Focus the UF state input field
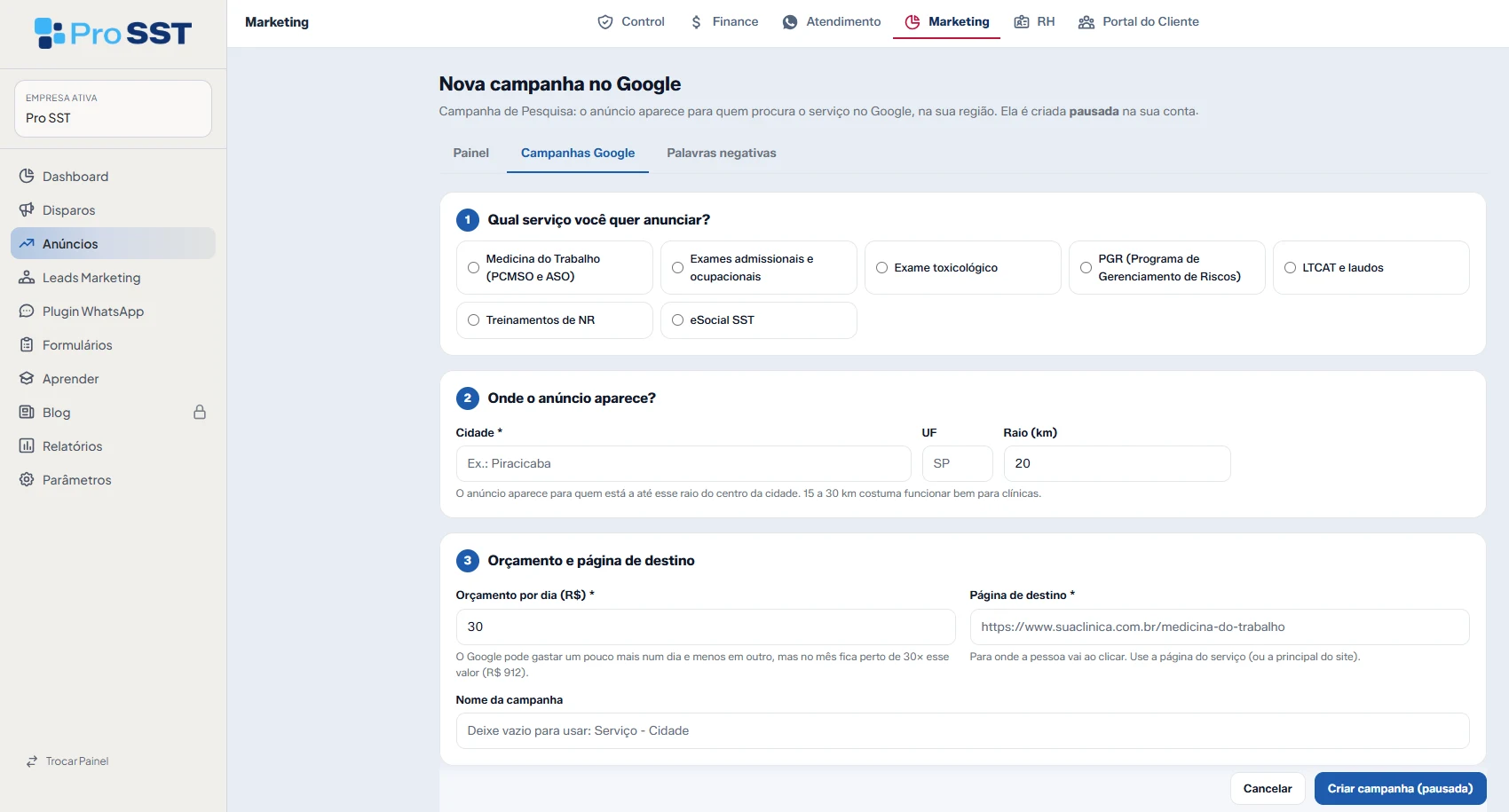This screenshot has width=1509, height=812. pyautogui.click(x=957, y=463)
